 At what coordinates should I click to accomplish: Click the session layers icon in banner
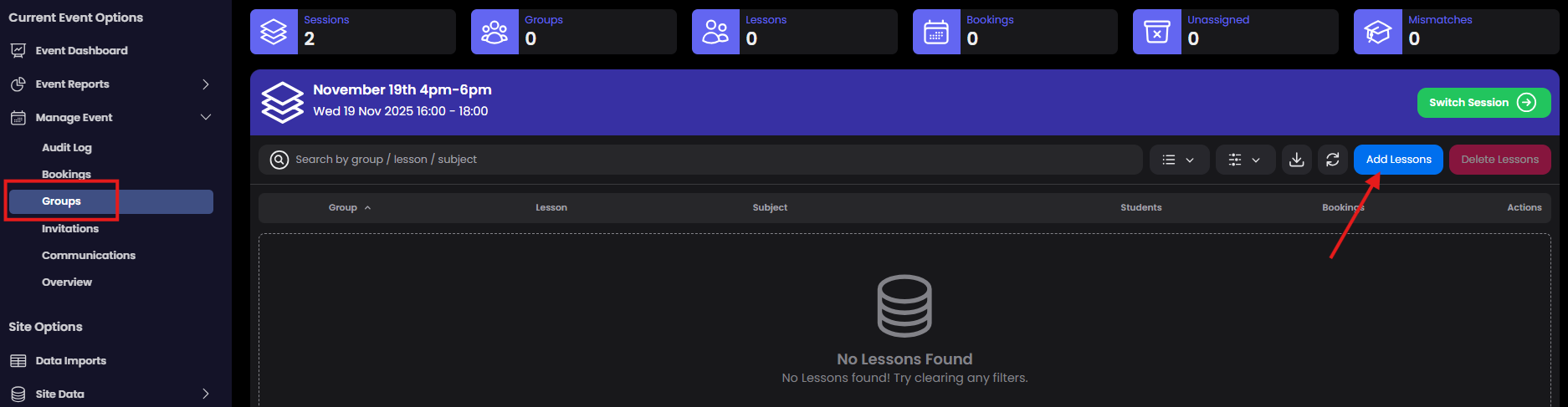[x=283, y=102]
